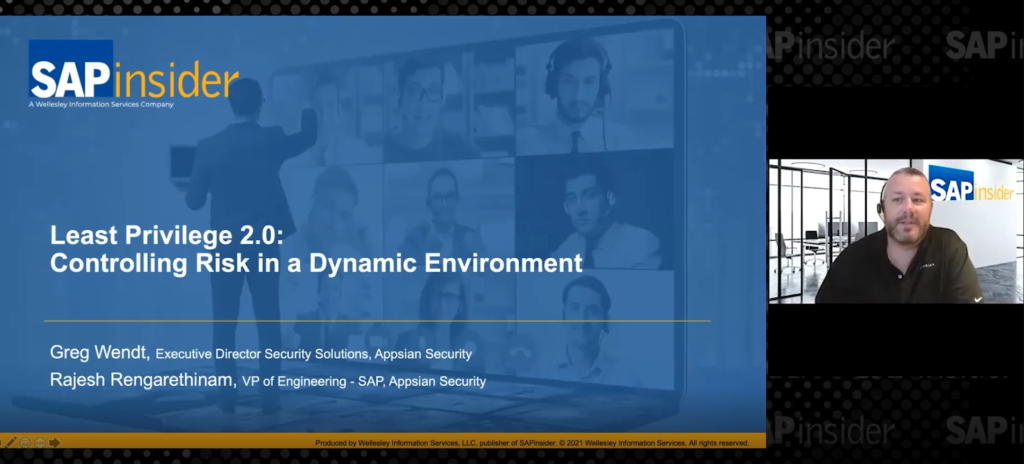Click the SAPinsider logo behind the speaker
This screenshot has height=464, width=1024.
coord(970,185)
